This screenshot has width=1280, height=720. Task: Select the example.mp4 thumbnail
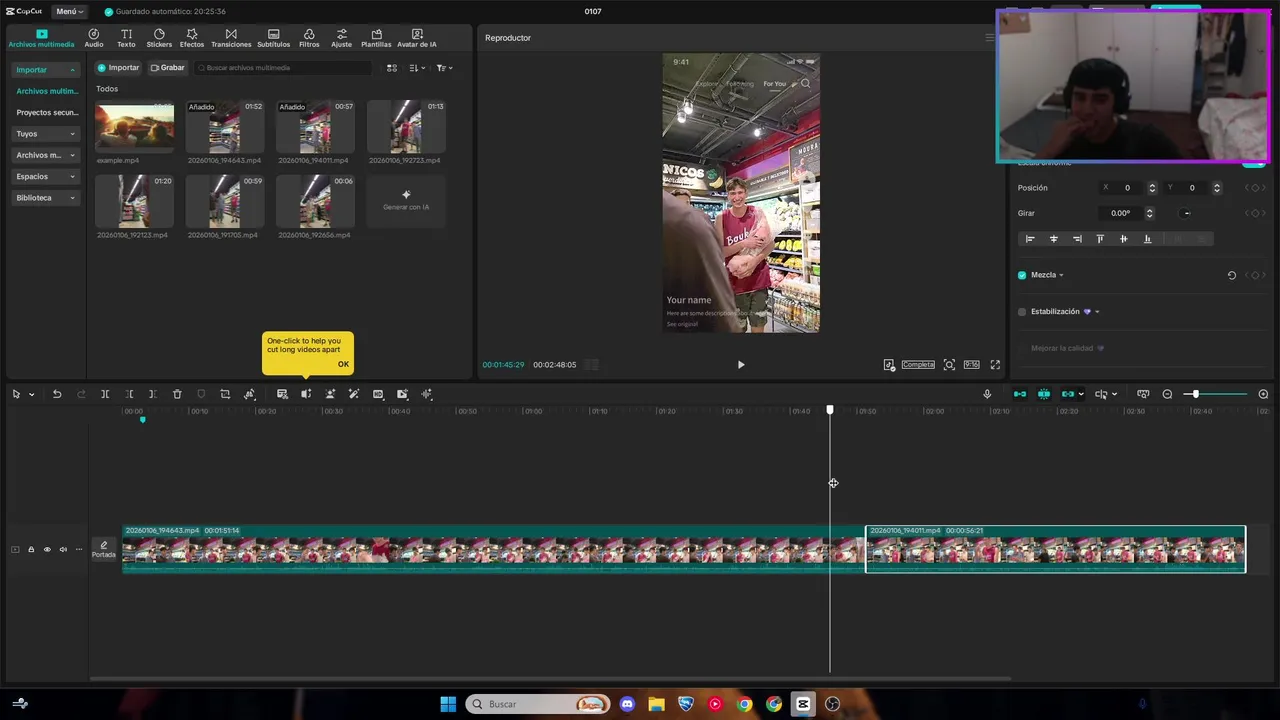134,127
